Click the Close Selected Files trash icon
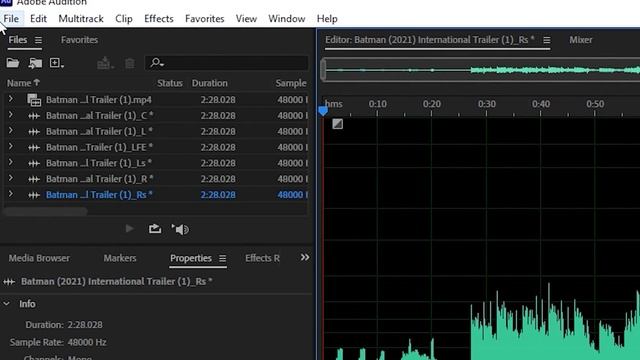Image resolution: width=640 pixels, height=360 pixels. [130, 63]
